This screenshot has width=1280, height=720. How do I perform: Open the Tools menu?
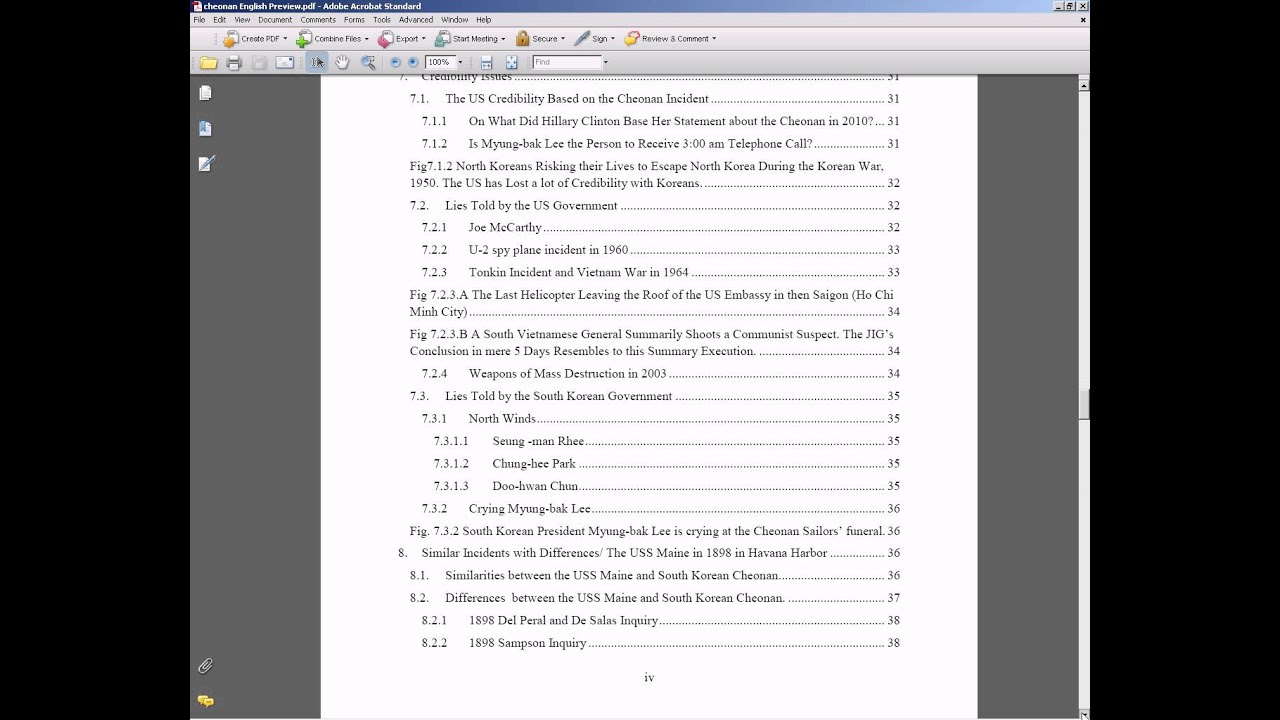click(382, 20)
